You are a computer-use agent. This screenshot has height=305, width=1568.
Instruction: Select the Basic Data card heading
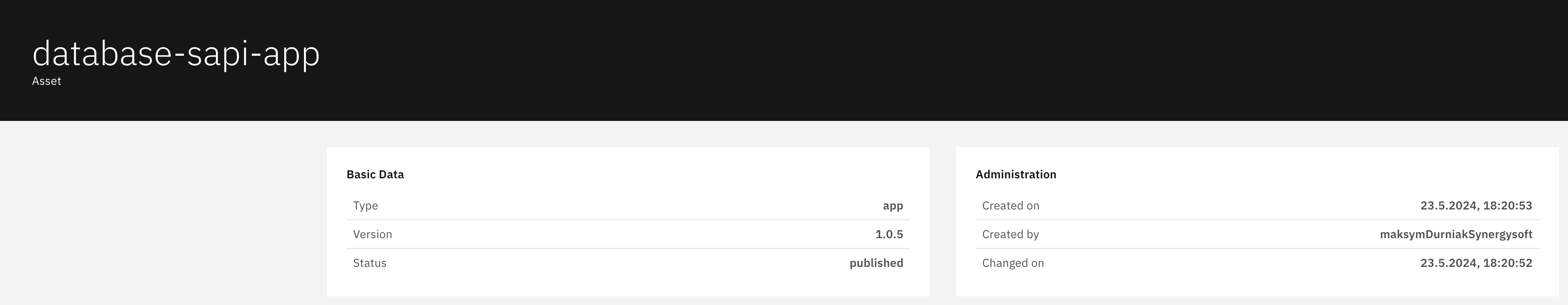point(375,175)
